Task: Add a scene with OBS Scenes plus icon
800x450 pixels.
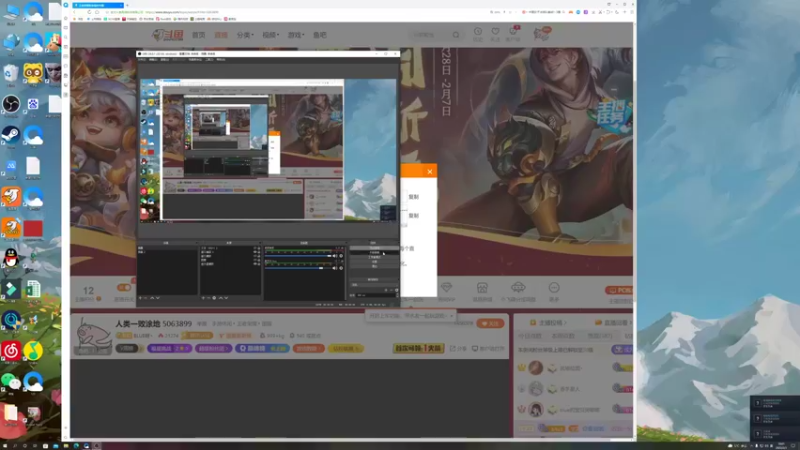Action: coord(140,298)
